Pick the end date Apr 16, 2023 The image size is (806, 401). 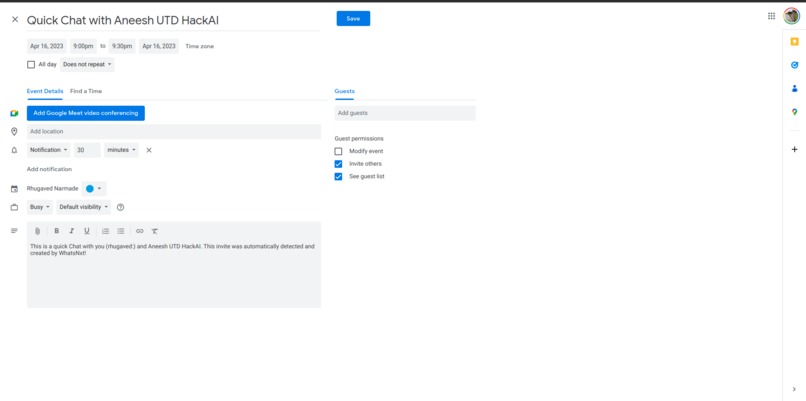pyautogui.click(x=159, y=46)
